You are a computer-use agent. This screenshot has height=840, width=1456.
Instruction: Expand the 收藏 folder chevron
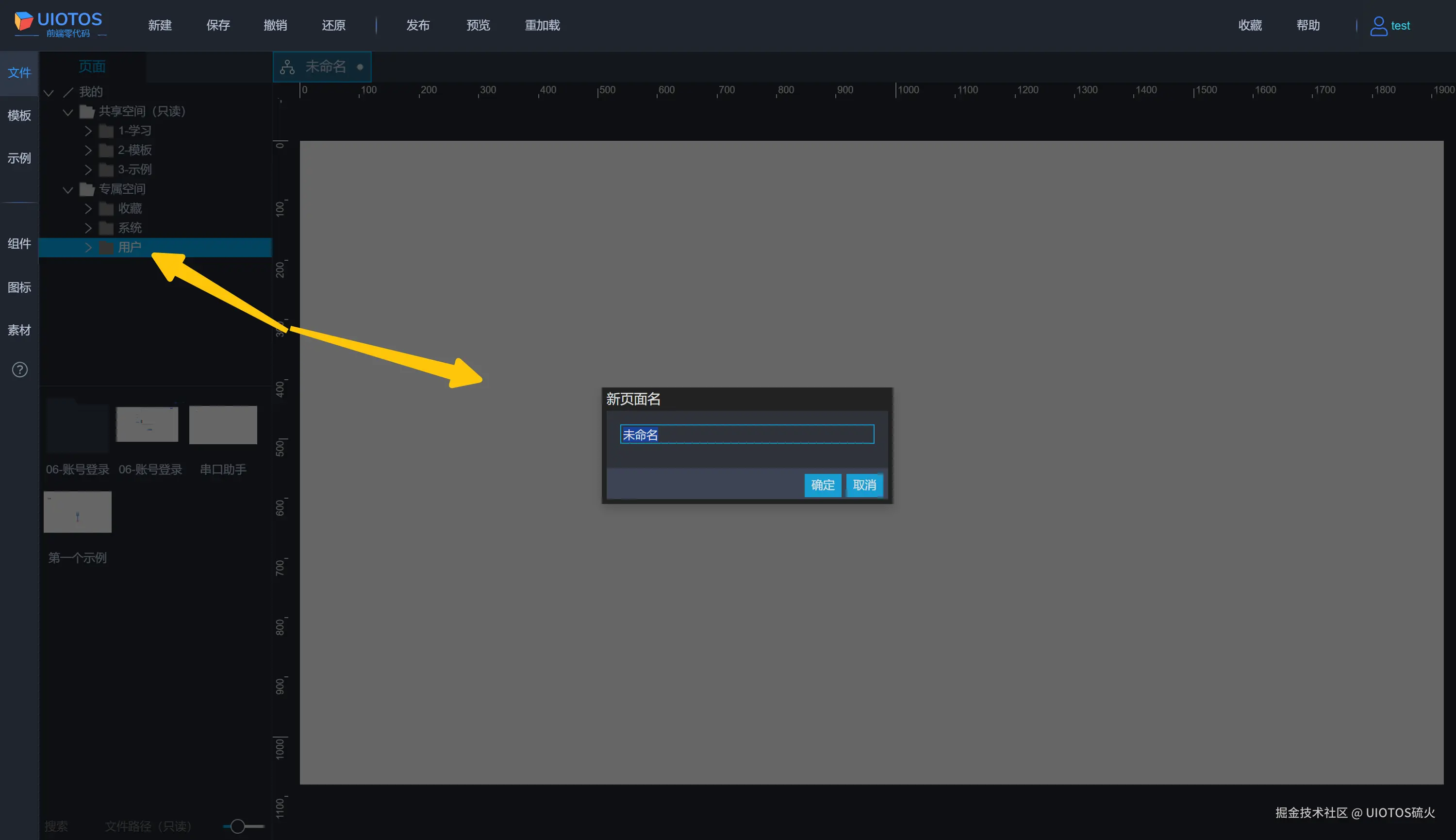[88, 208]
